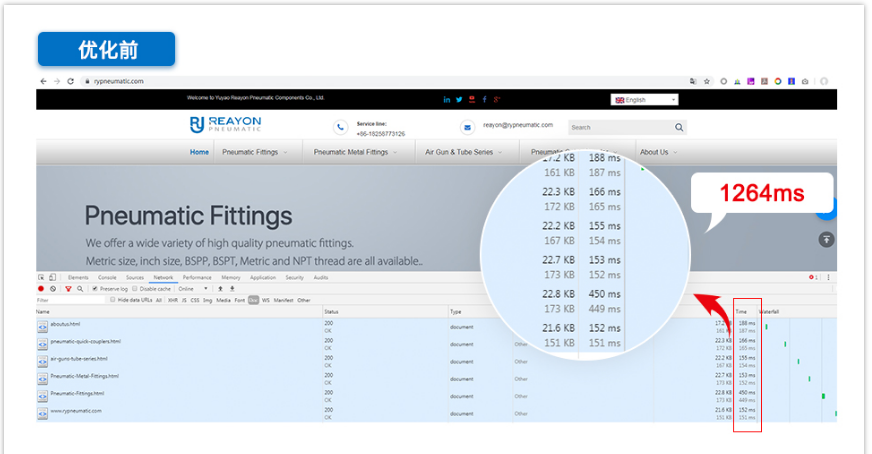Switch to the Console tab in DevTools
Viewport: 872px width, 454px height.
(x=107, y=277)
